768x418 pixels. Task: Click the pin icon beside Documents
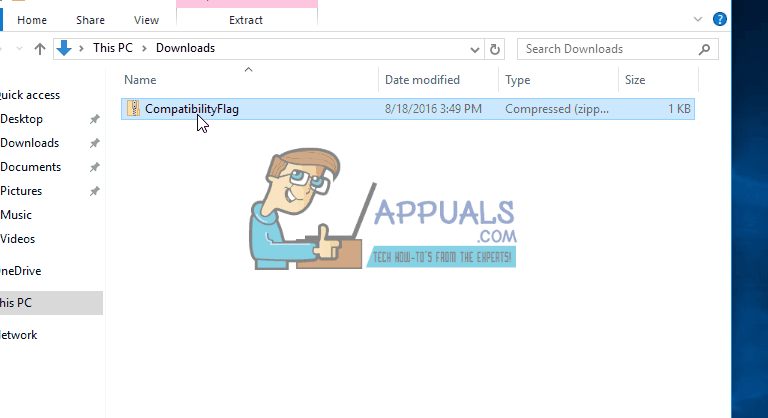(x=95, y=167)
